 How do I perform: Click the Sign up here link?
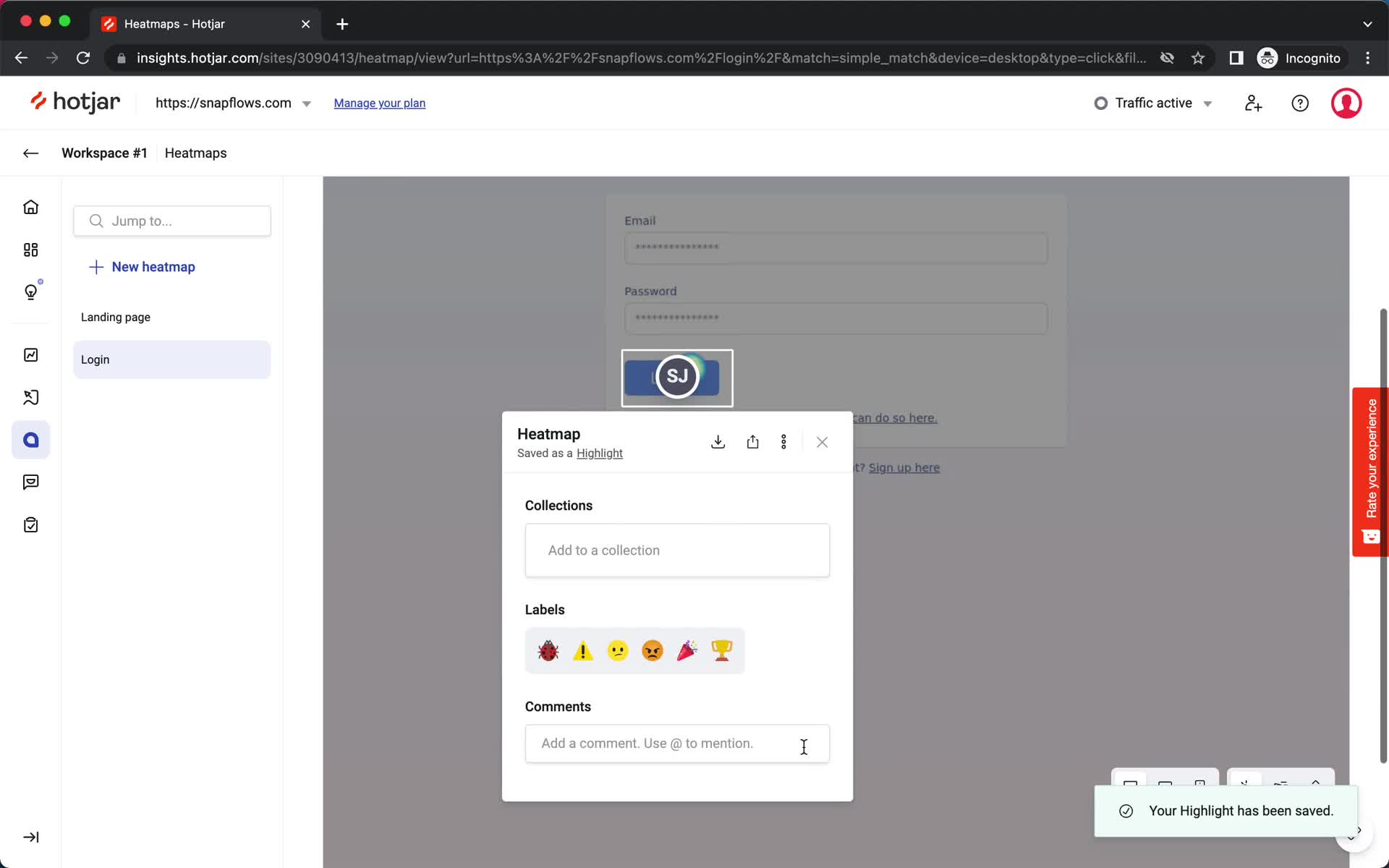click(x=903, y=467)
